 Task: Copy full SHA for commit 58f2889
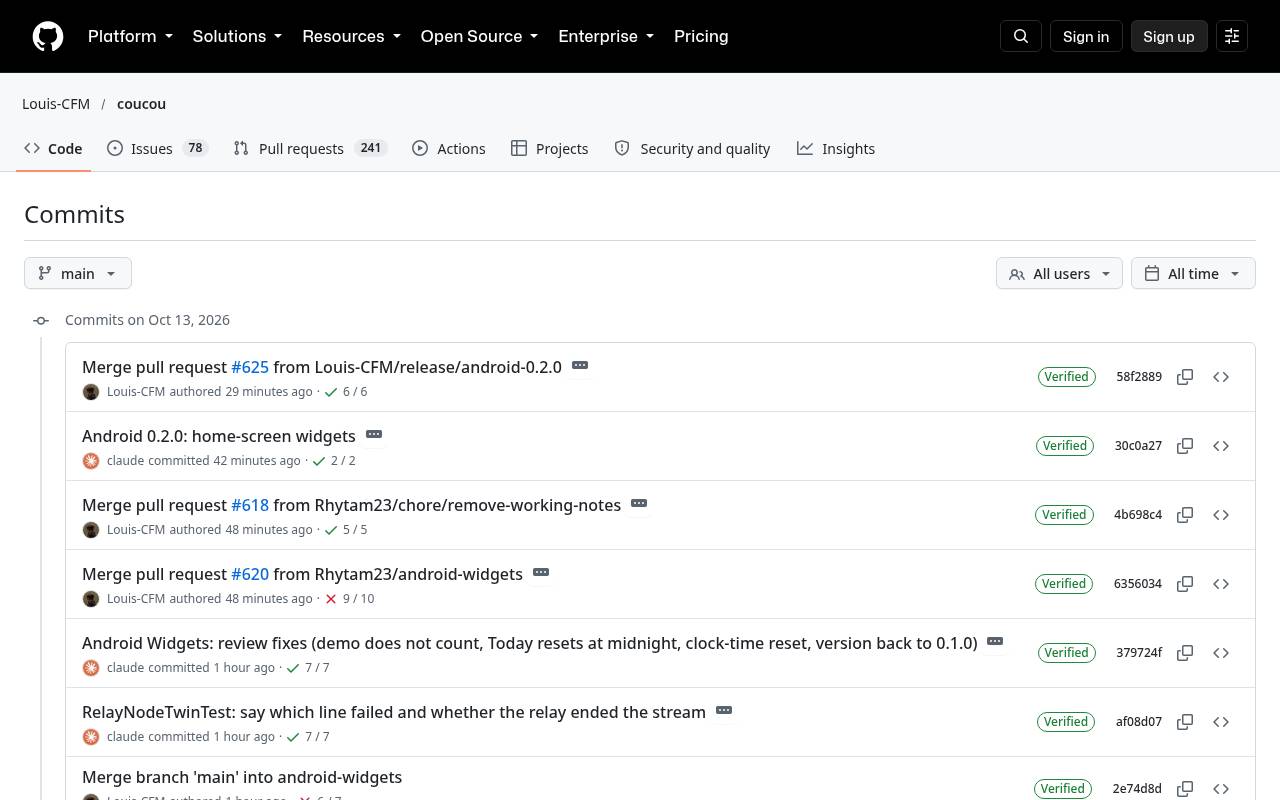1185,377
